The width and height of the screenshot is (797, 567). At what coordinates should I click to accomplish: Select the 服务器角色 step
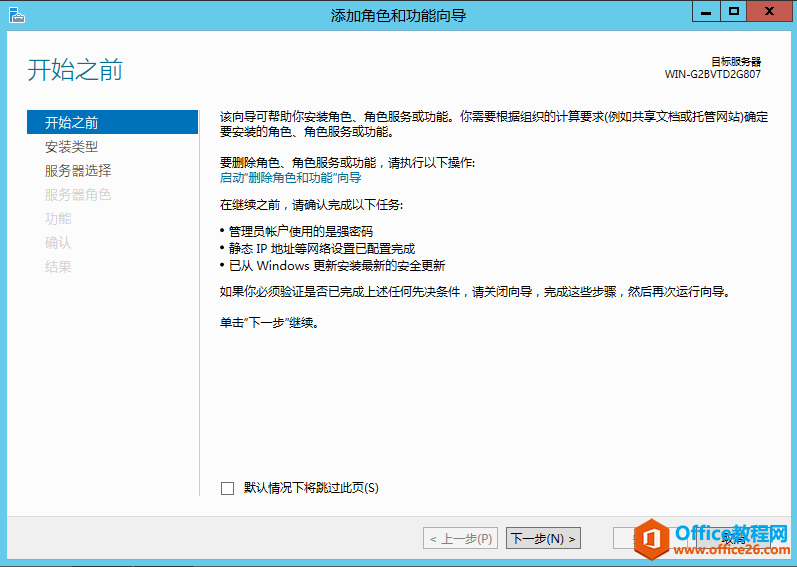78,195
